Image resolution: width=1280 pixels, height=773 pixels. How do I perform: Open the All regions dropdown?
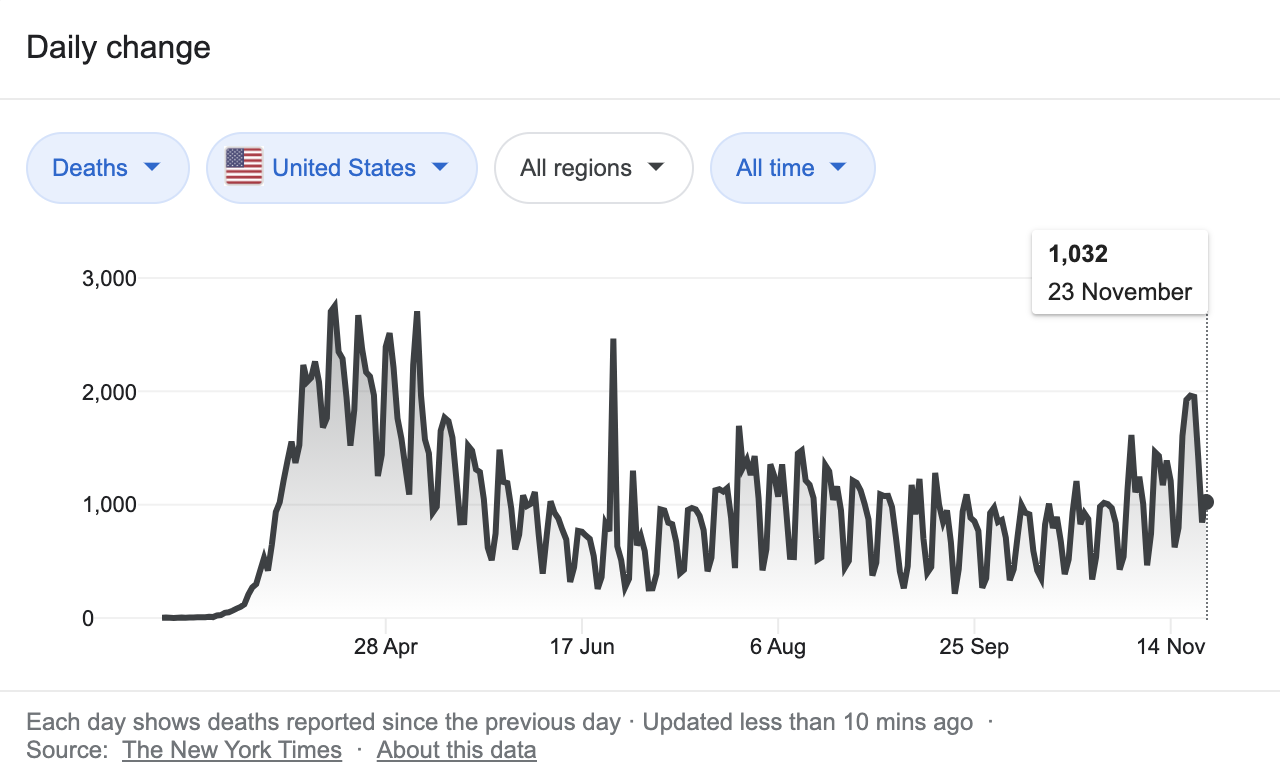click(593, 168)
